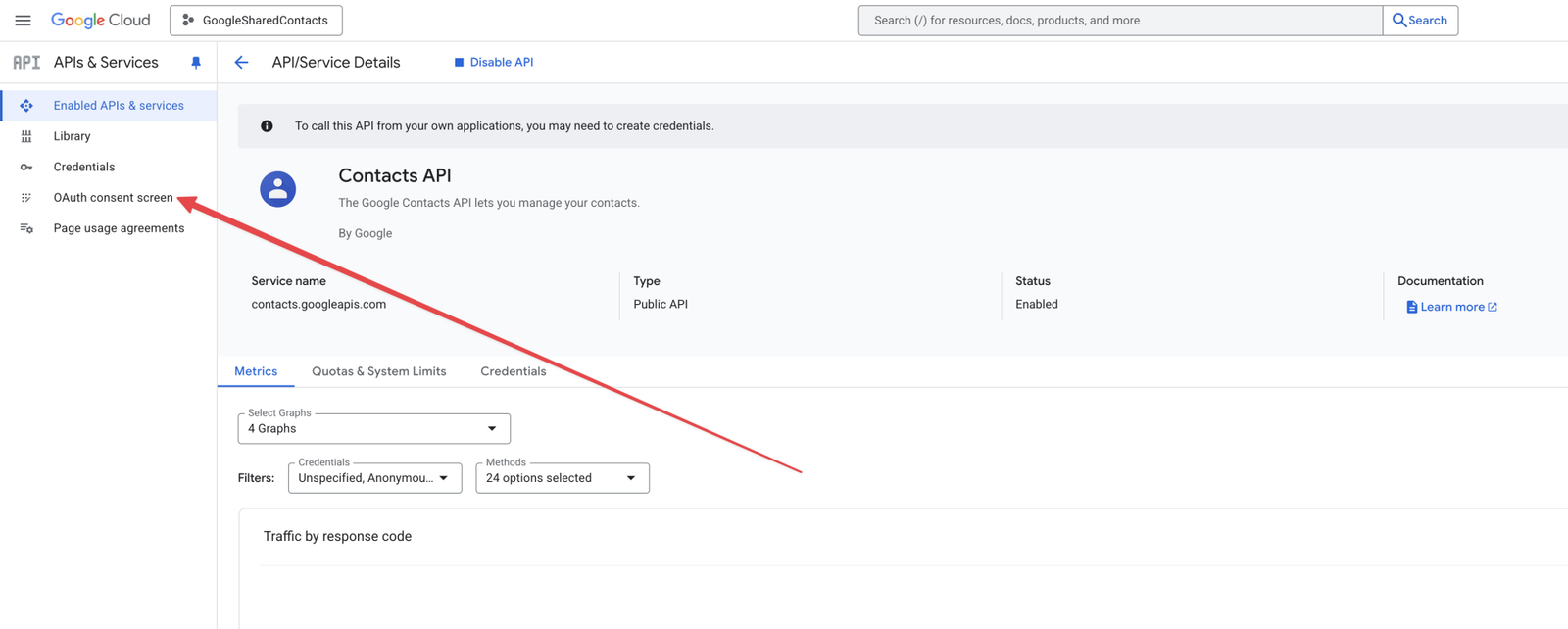This screenshot has width=1568, height=629.
Task: Click the Enabled status value
Action: 1037,304
